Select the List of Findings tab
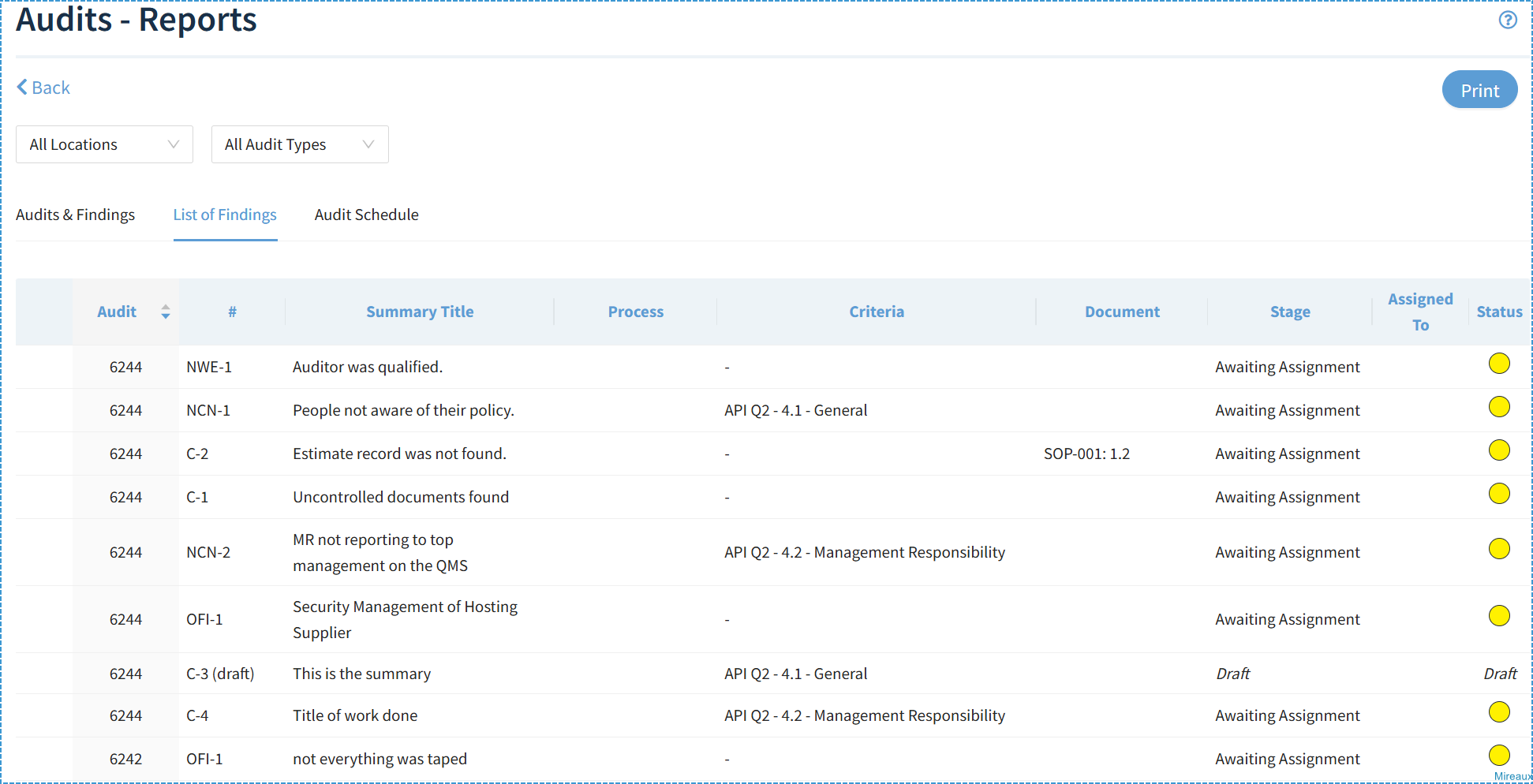The width and height of the screenshot is (1533, 784). pos(225,215)
